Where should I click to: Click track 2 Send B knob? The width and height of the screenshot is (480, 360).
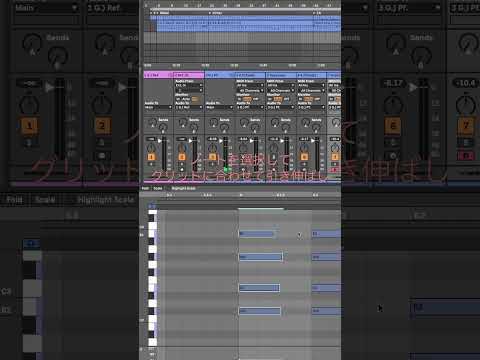[194, 127]
